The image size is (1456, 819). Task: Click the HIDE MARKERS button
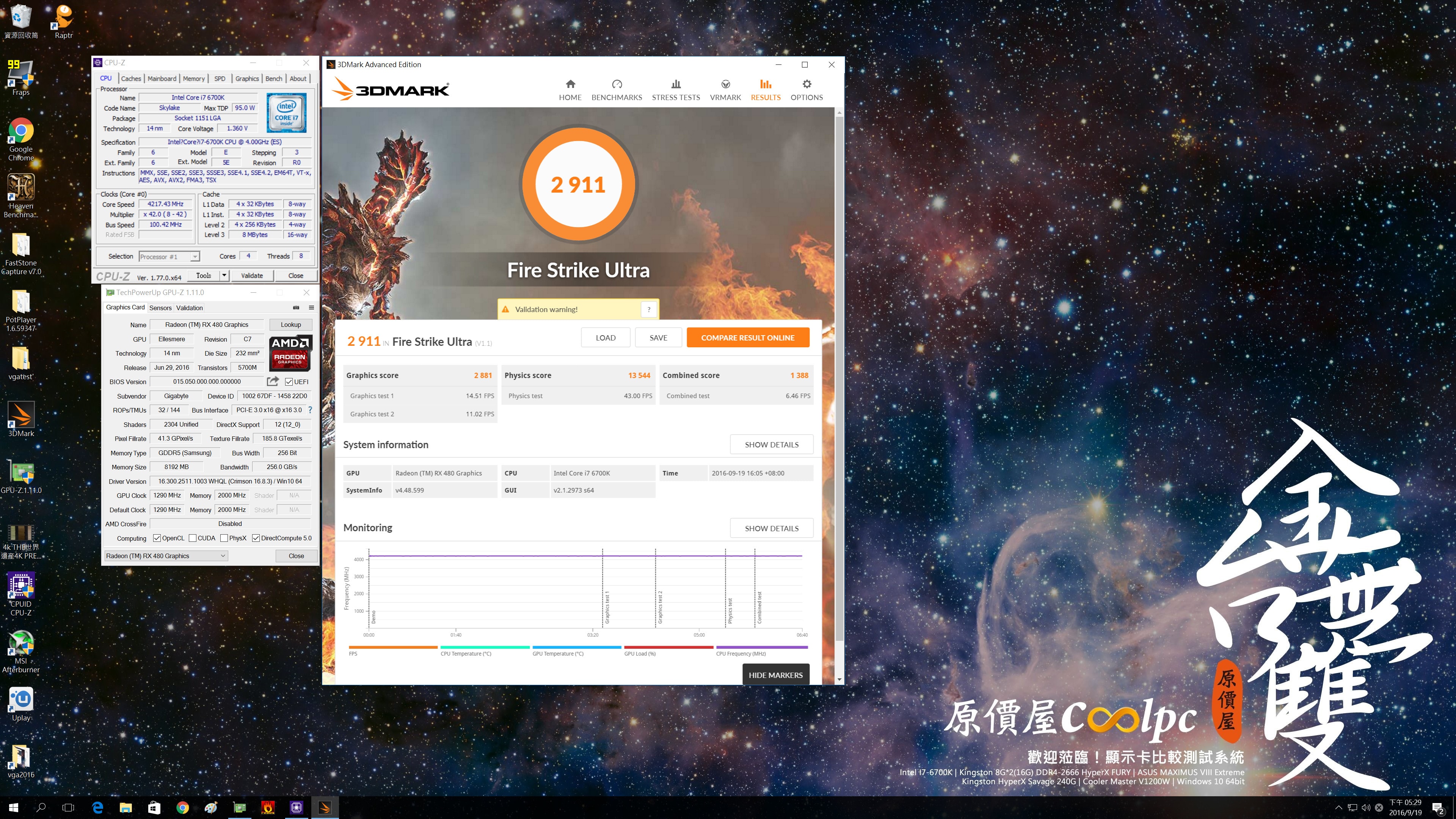pos(775,675)
